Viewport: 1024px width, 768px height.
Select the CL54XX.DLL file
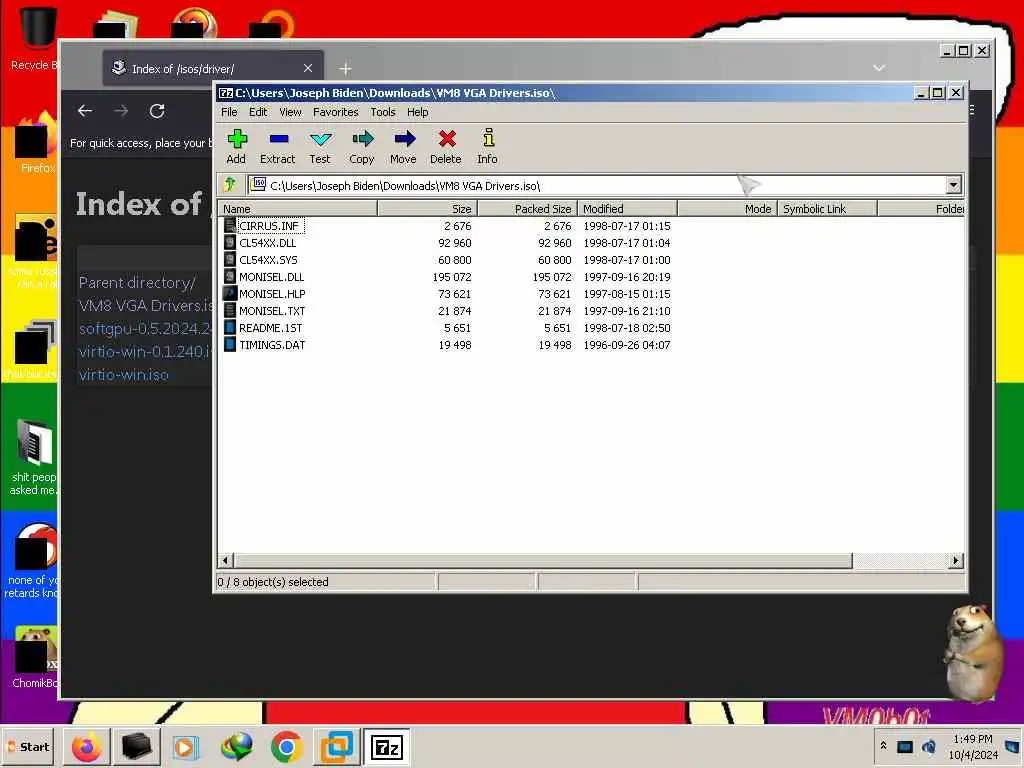click(x=268, y=243)
